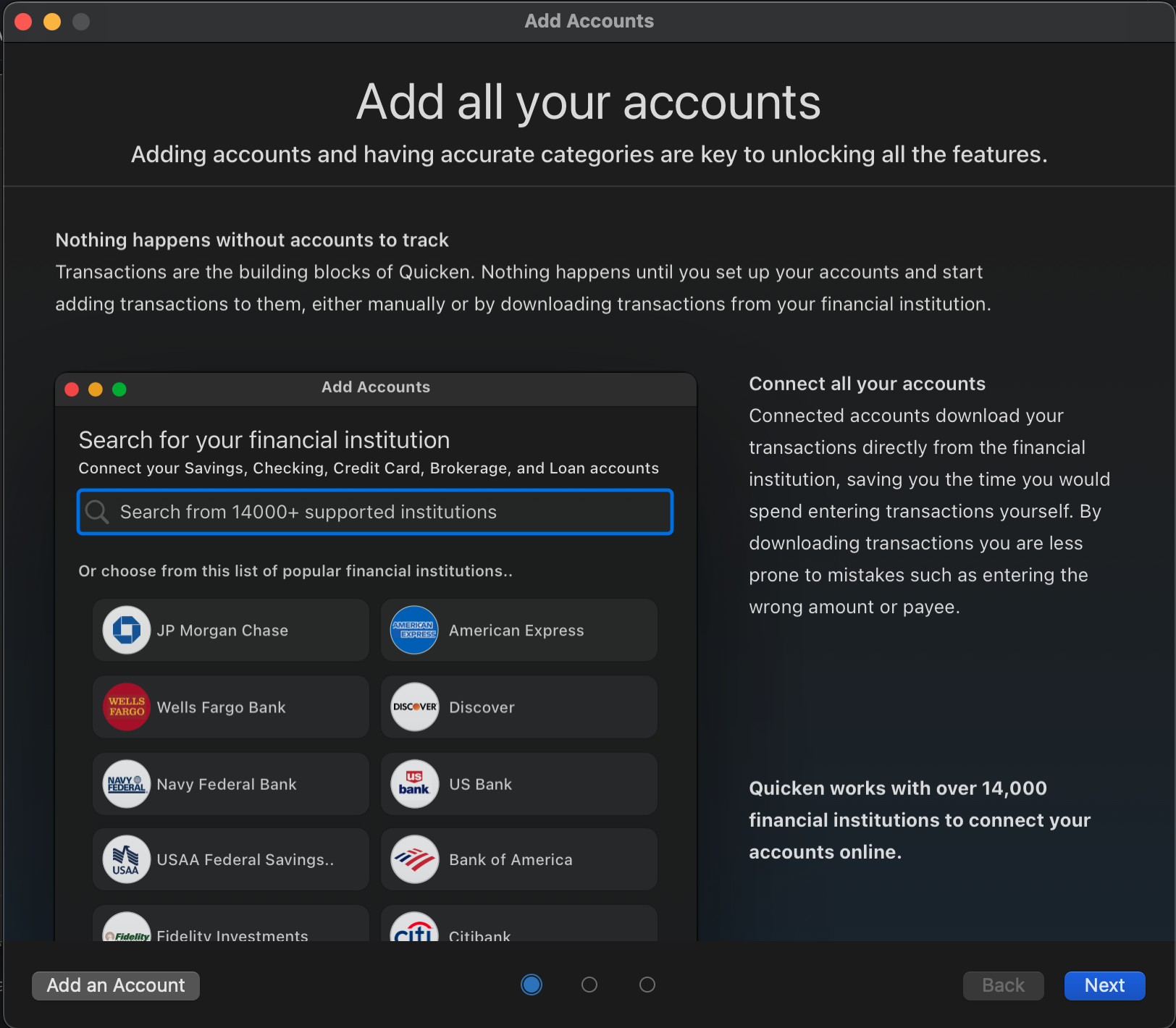Click the JP Morgan Chase logo icon
The image size is (1176, 1028).
(127, 630)
